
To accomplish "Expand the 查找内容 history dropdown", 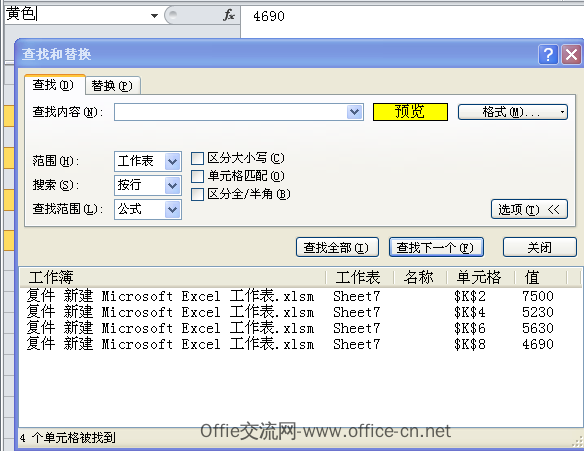I will pyautogui.click(x=354, y=112).
